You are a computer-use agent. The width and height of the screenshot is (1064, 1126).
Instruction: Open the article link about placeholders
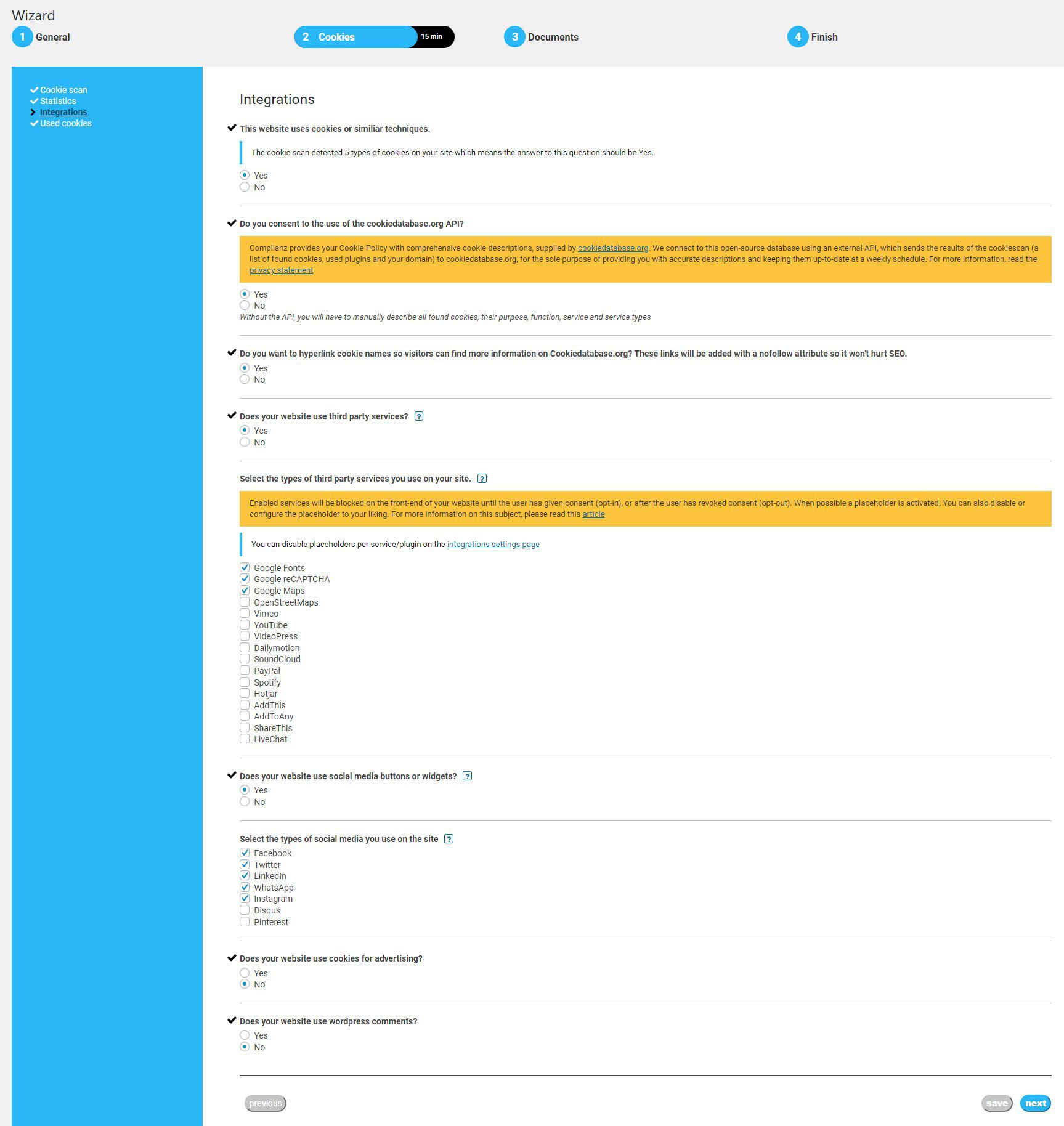click(593, 514)
